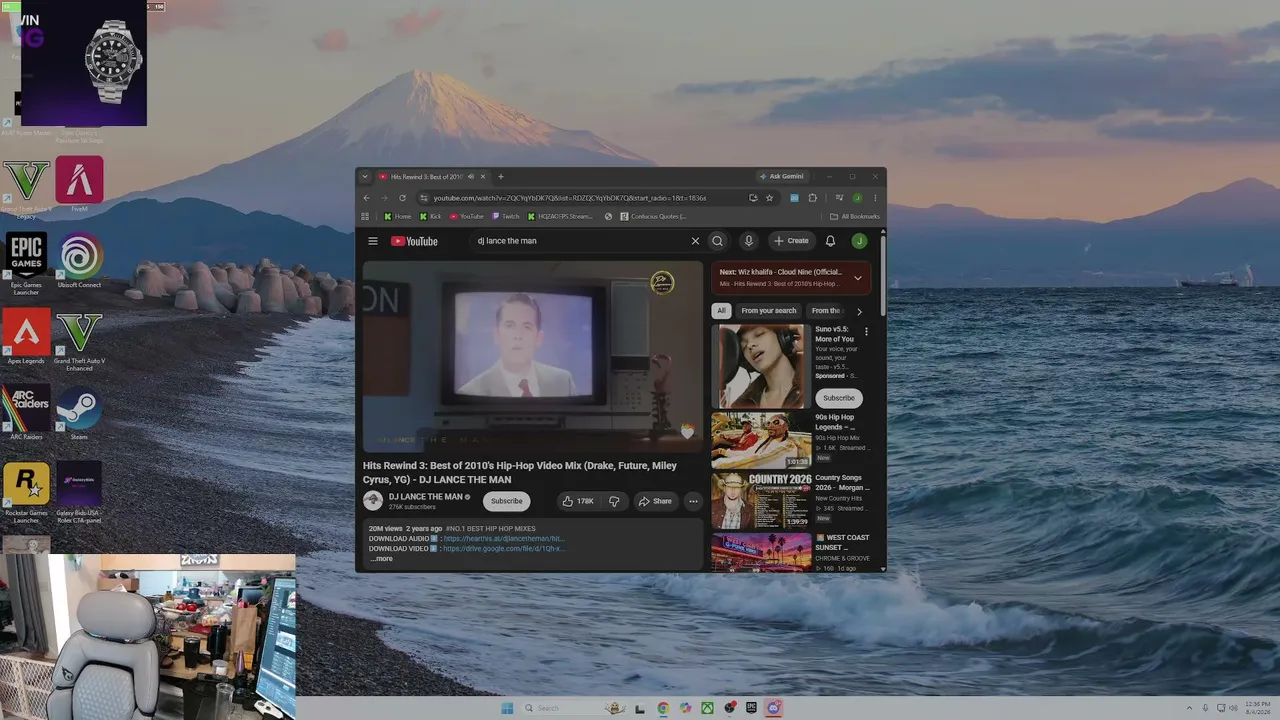The height and width of the screenshot is (720, 1280).
Task: Open Epic Games Launcher desktop shortcut
Action: coord(26,264)
